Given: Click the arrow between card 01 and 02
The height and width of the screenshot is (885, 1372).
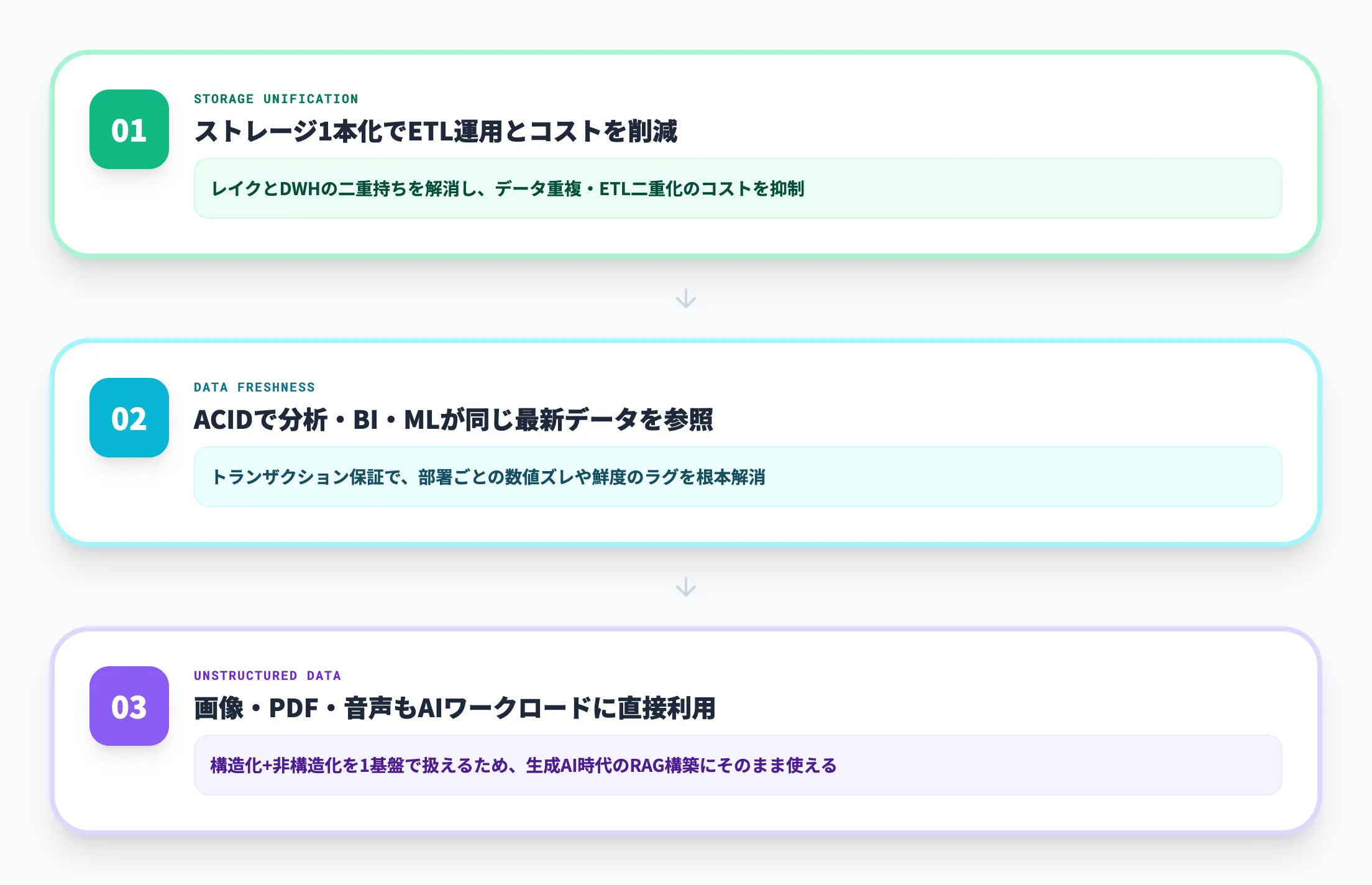Looking at the screenshot, I should point(686,297).
